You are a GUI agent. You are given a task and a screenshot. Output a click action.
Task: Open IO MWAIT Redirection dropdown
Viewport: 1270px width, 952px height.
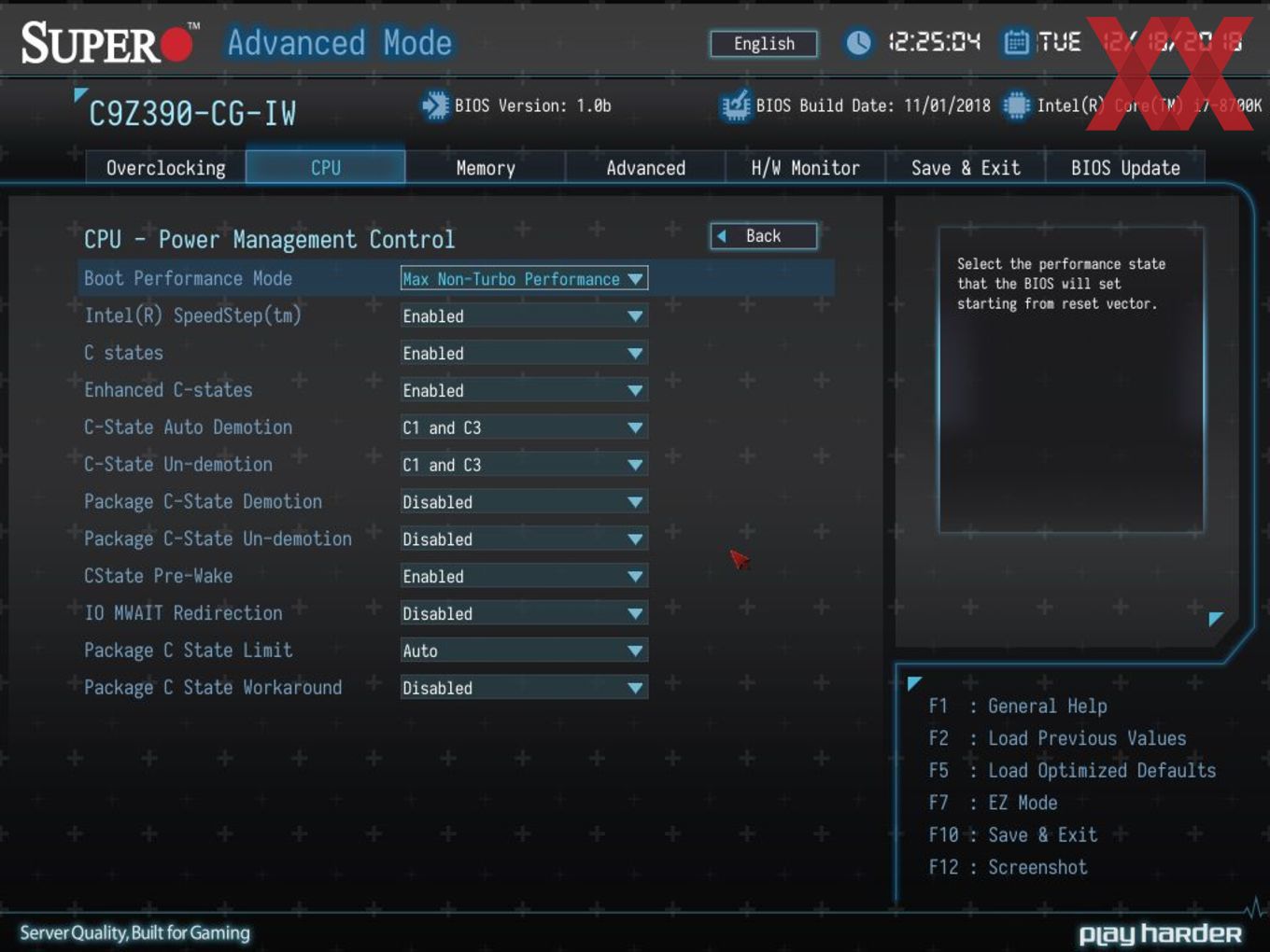[x=524, y=614]
